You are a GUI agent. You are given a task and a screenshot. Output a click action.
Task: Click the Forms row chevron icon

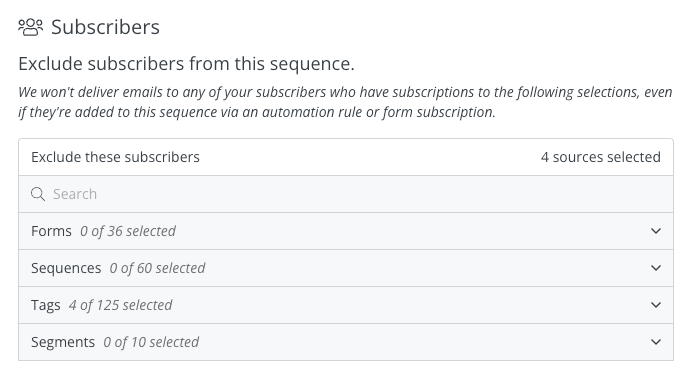(x=656, y=231)
